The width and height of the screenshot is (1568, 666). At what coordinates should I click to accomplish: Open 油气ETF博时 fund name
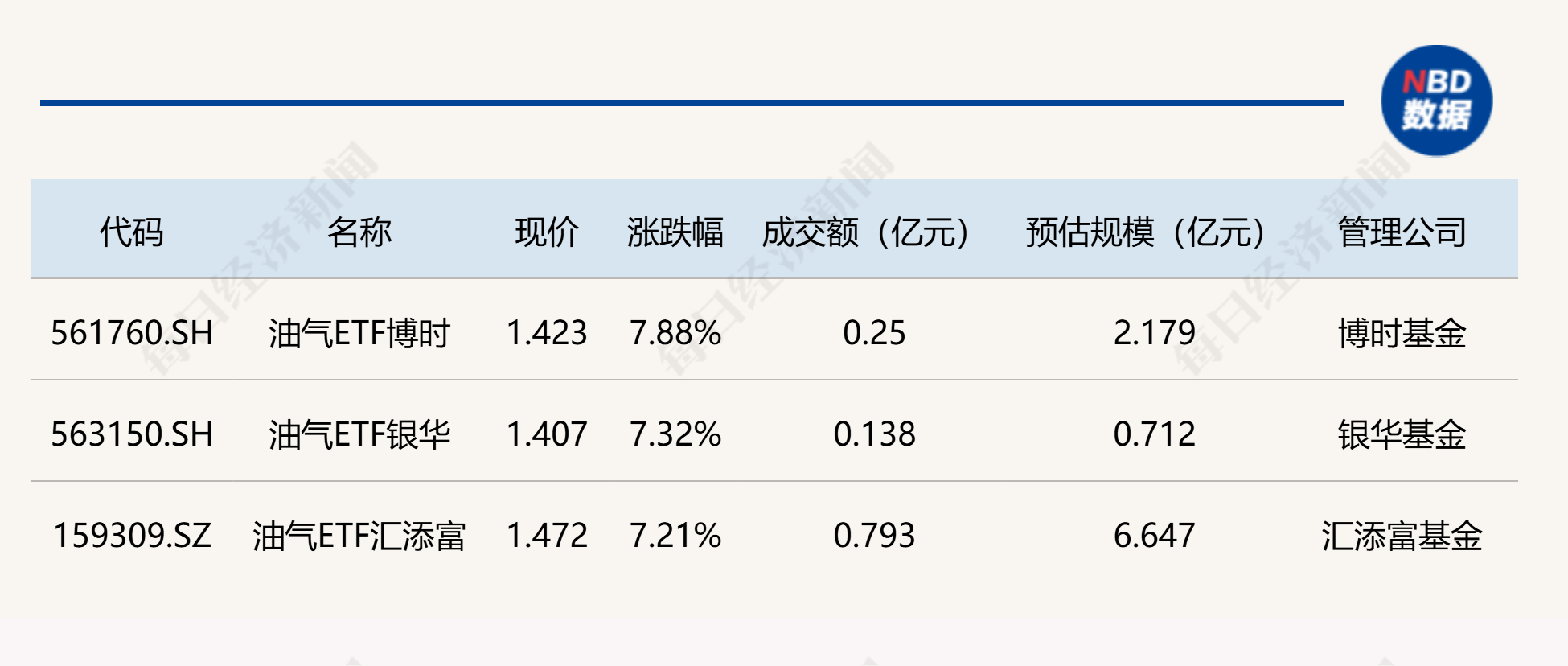(x=359, y=333)
